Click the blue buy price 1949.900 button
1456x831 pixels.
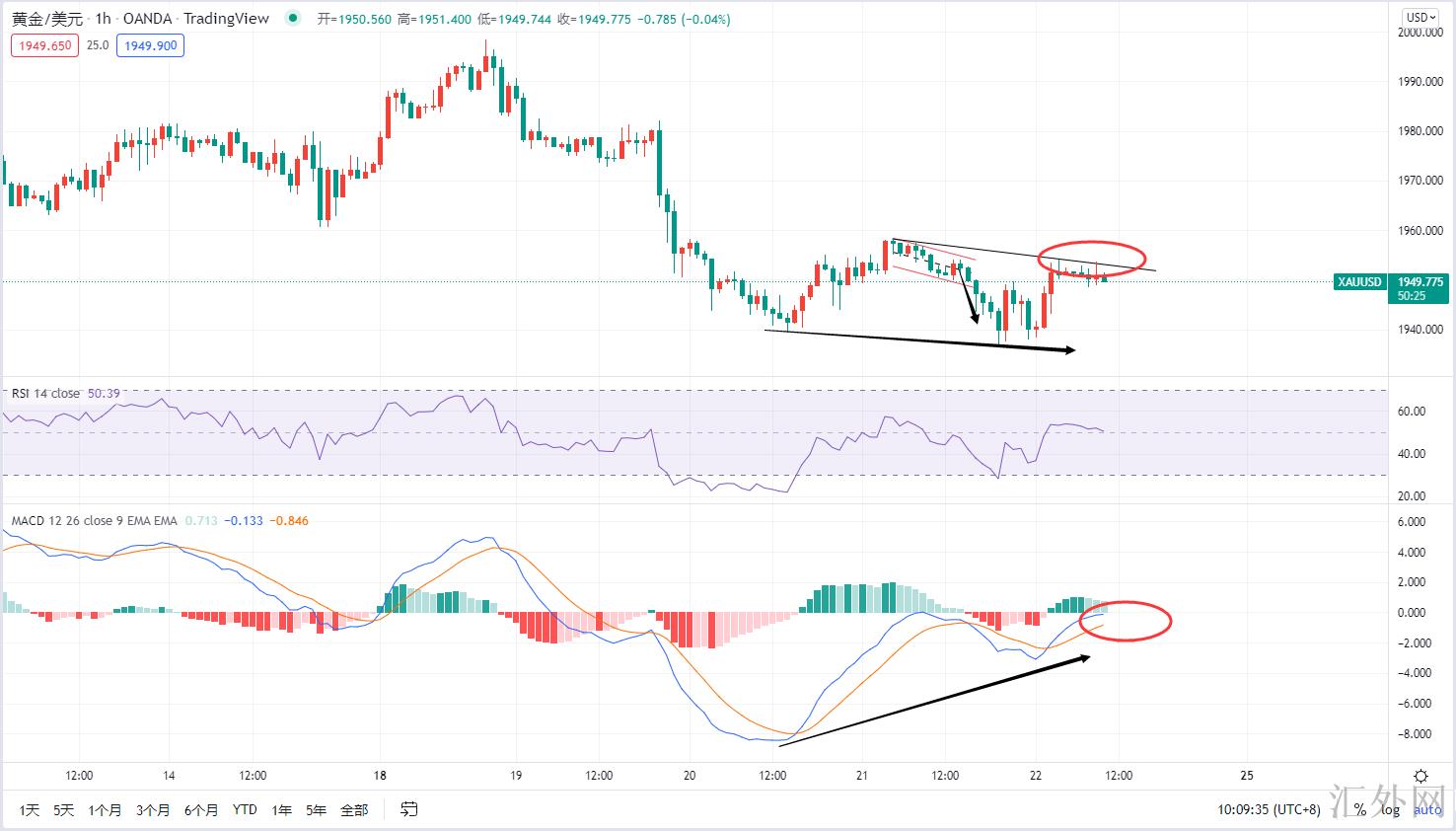151,45
